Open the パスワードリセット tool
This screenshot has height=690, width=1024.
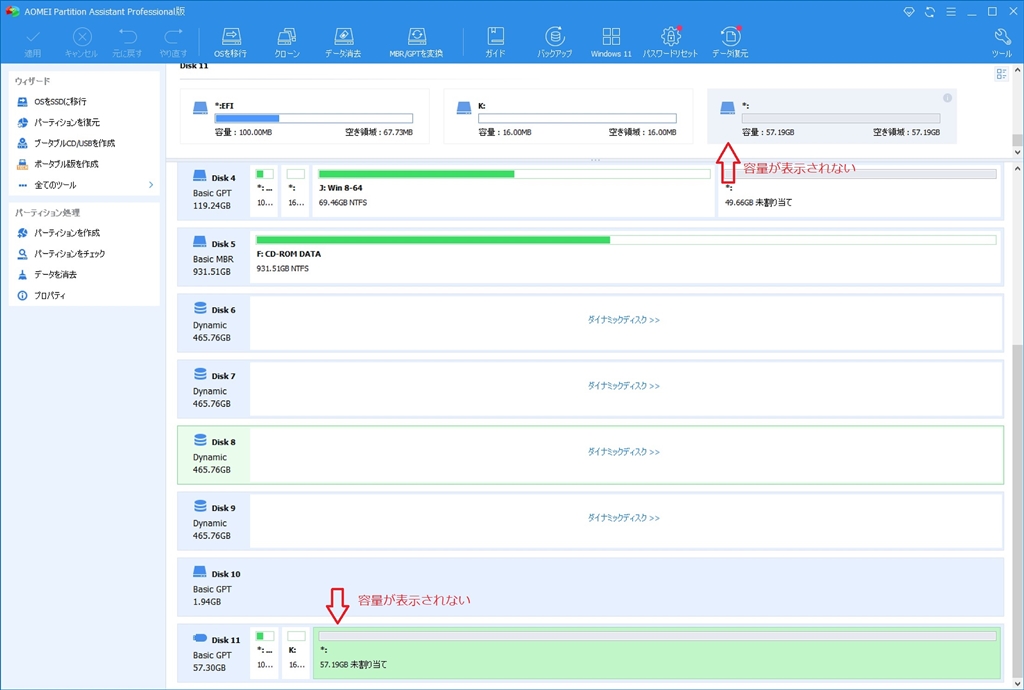pos(671,43)
